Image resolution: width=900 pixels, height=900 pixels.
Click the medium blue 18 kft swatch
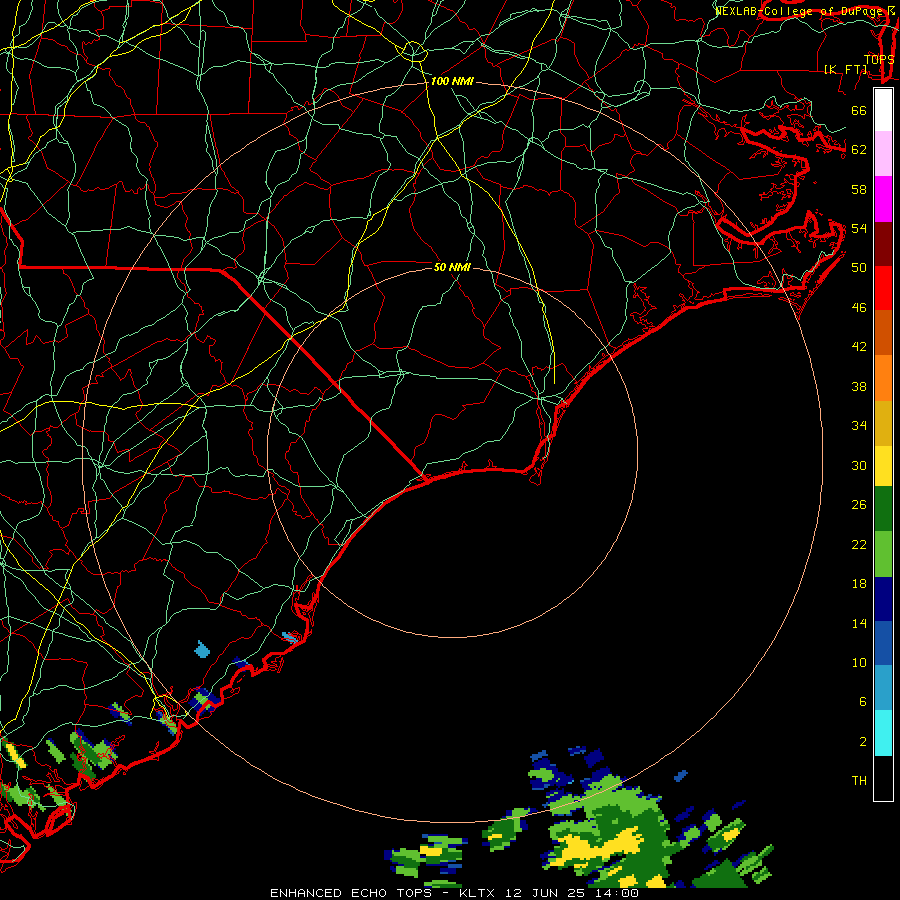[883, 643]
